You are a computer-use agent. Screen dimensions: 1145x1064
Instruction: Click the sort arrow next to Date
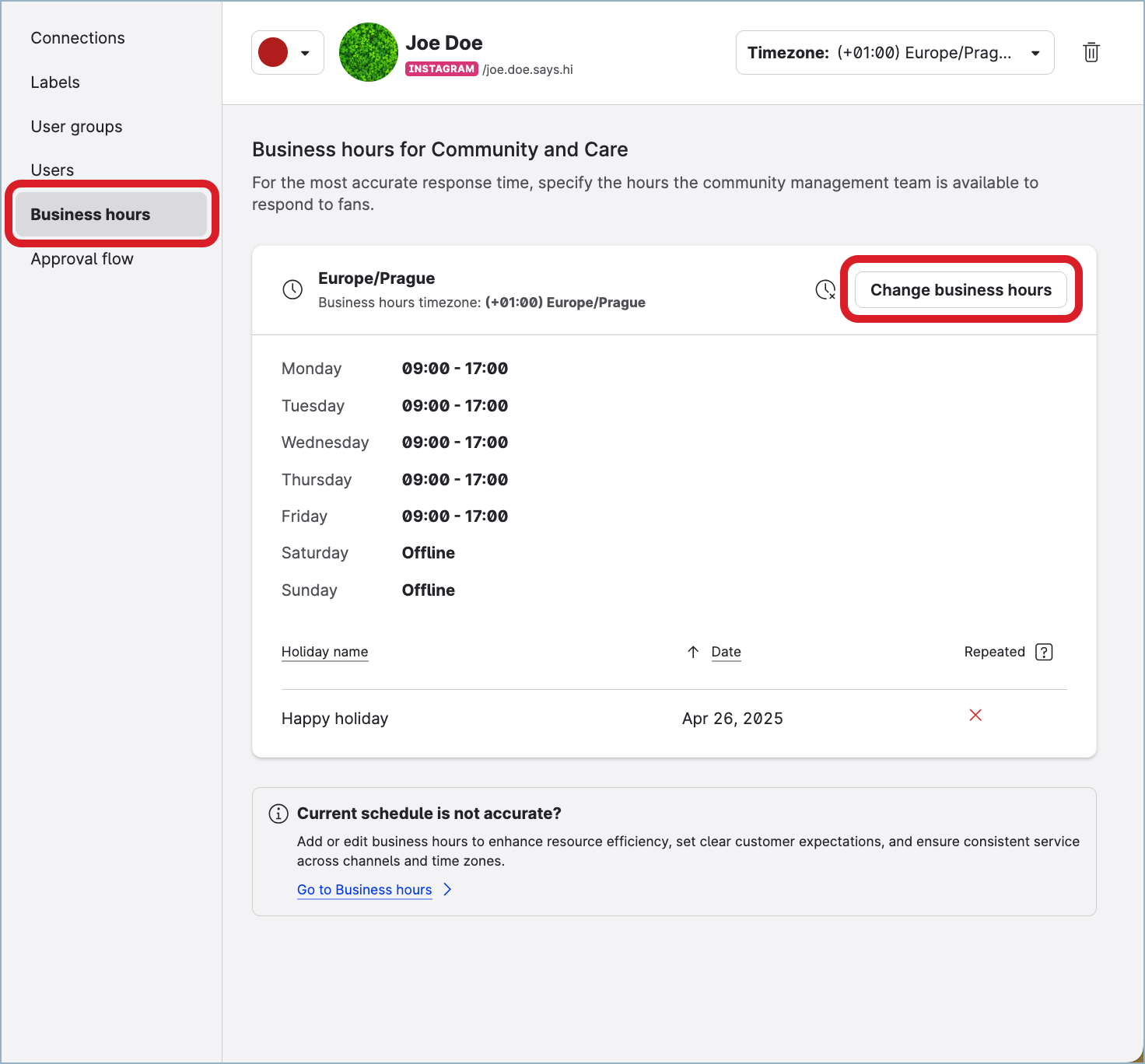(x=693, y=652)
